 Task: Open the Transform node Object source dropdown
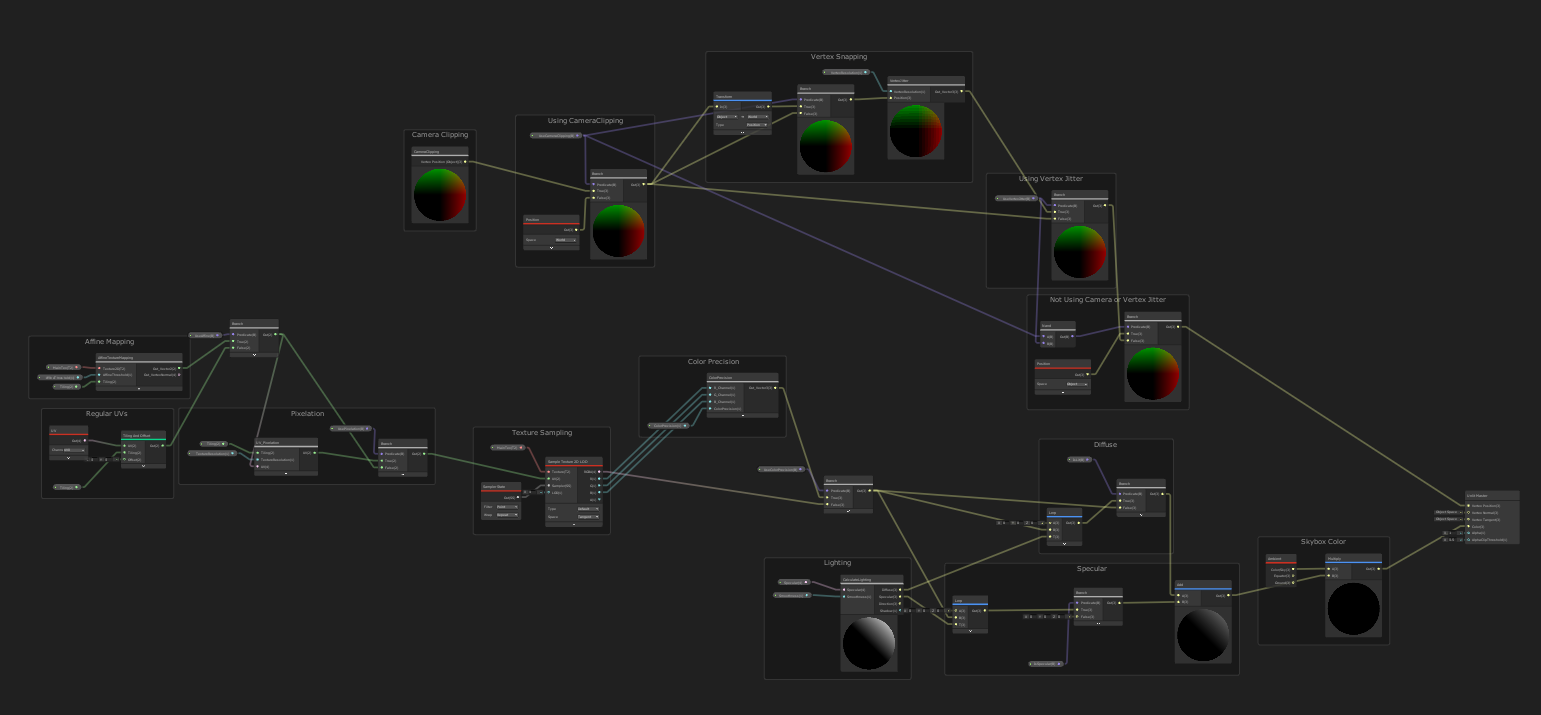pos(727,117)
